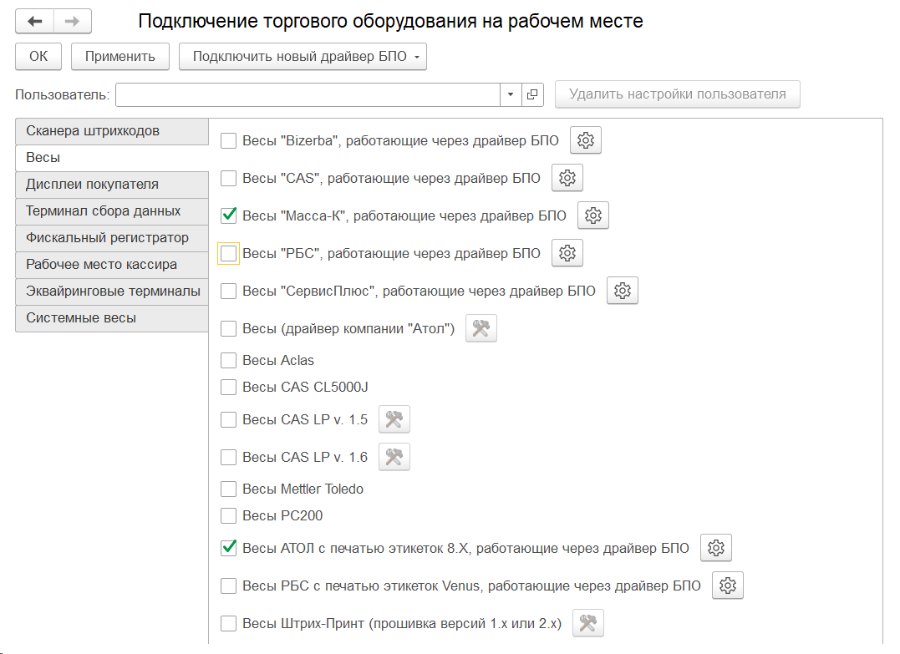Viewport: 900px width, 654px height.
Task: Switch to Системные весы tab
Action: point(112,318)
